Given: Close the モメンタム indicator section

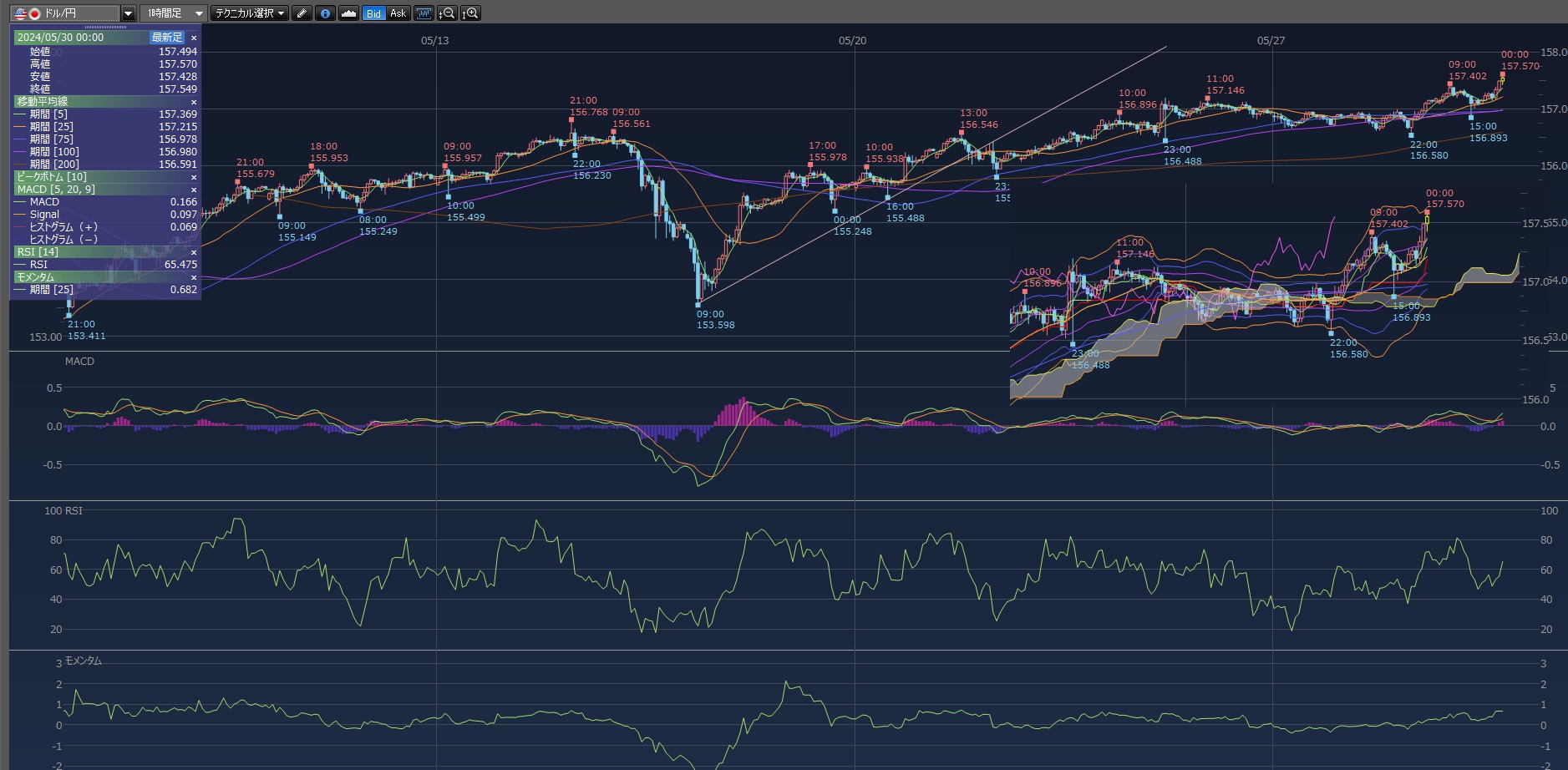Looking at the screenshot, I should tap(194, 277).
